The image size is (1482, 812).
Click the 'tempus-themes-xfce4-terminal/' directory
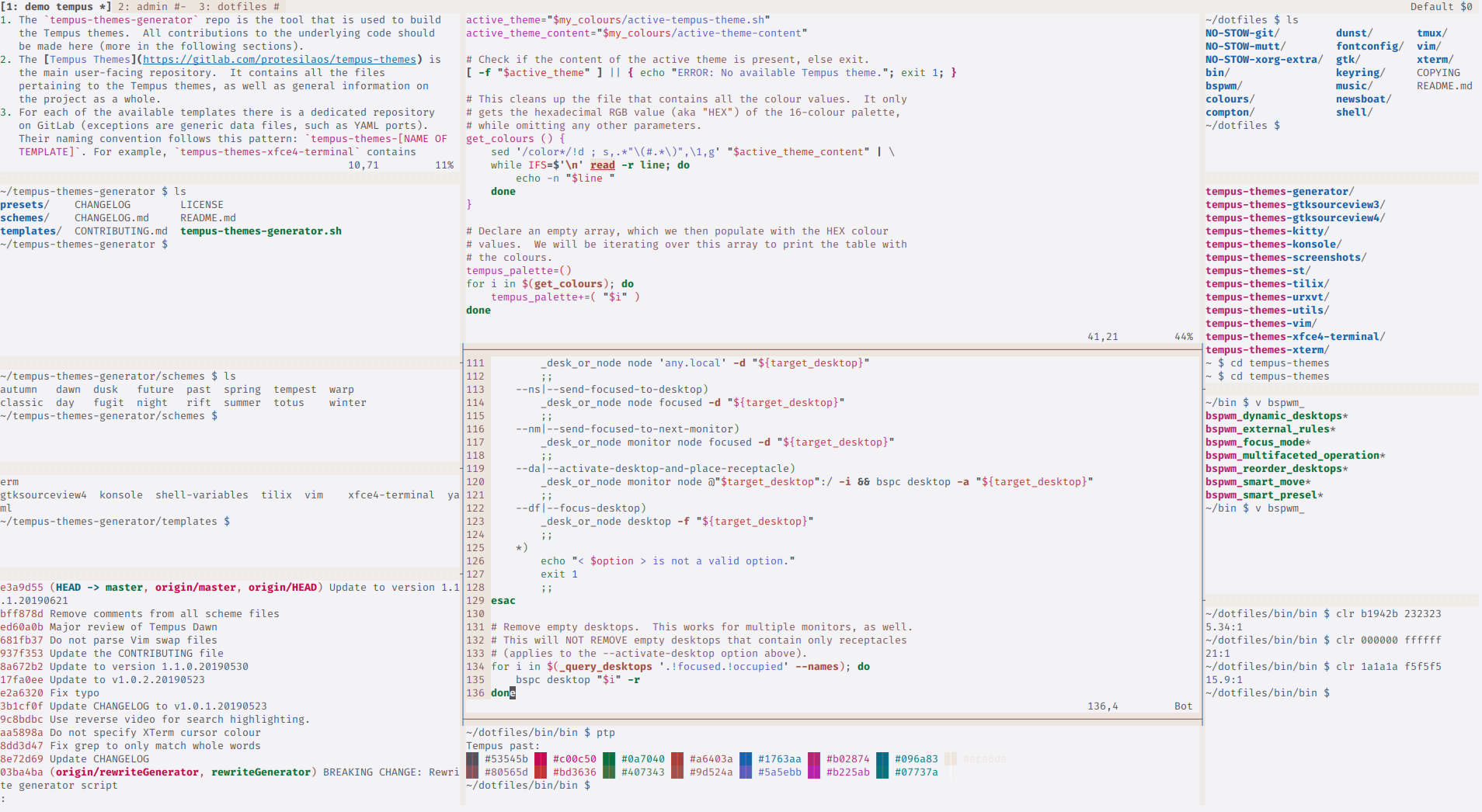coord(1296,337)
